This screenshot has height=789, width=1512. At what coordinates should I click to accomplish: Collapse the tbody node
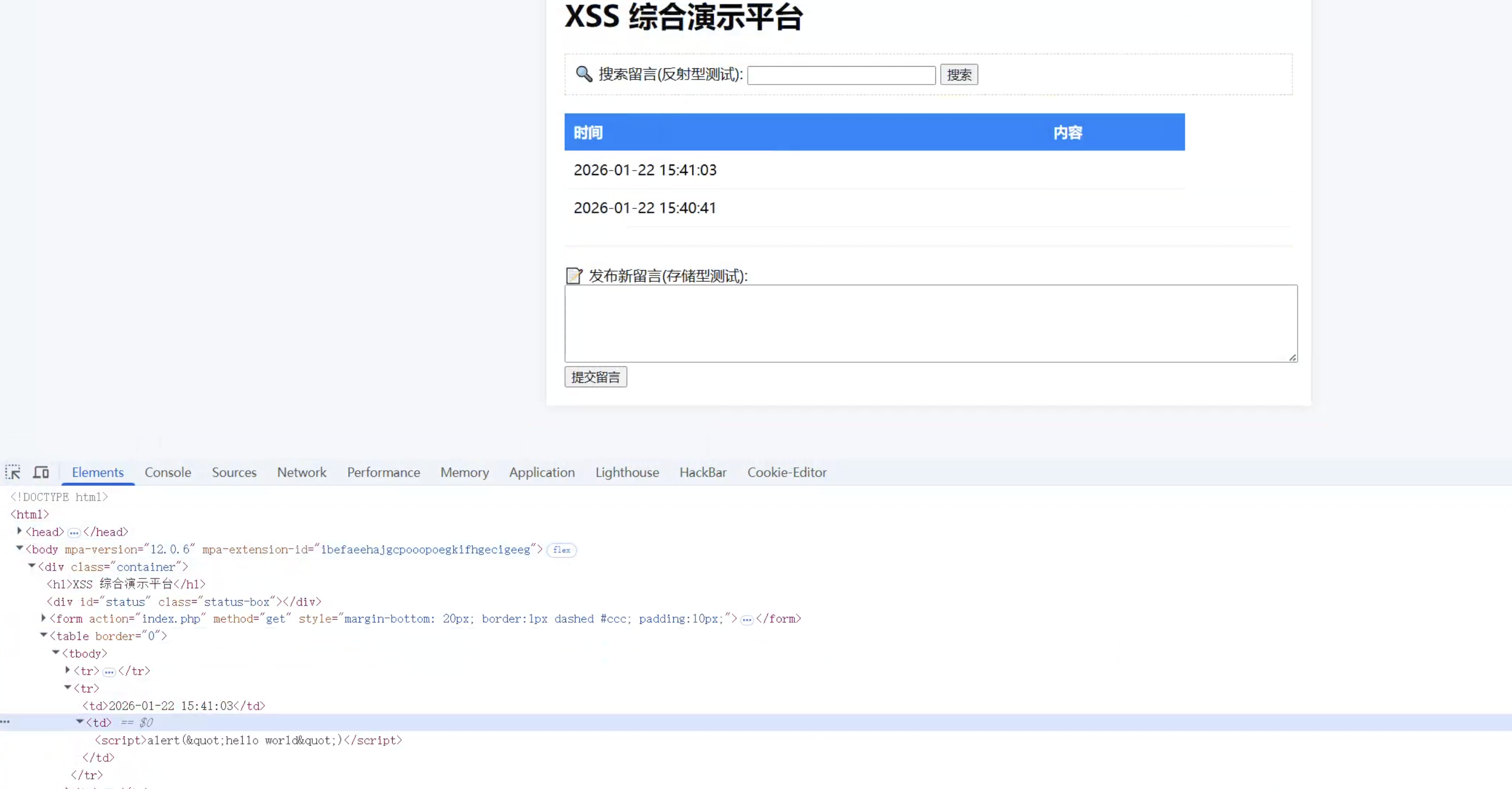[56, 653]
